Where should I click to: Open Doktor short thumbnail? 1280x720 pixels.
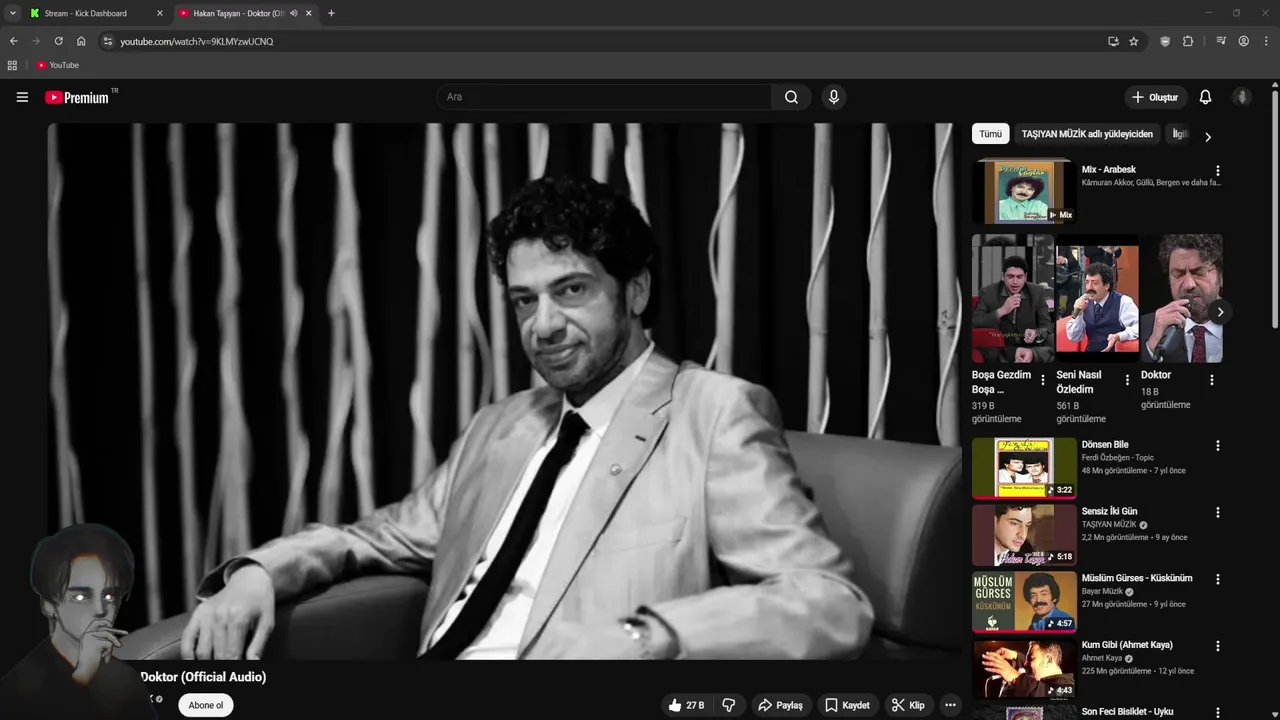coord(1181,298)
